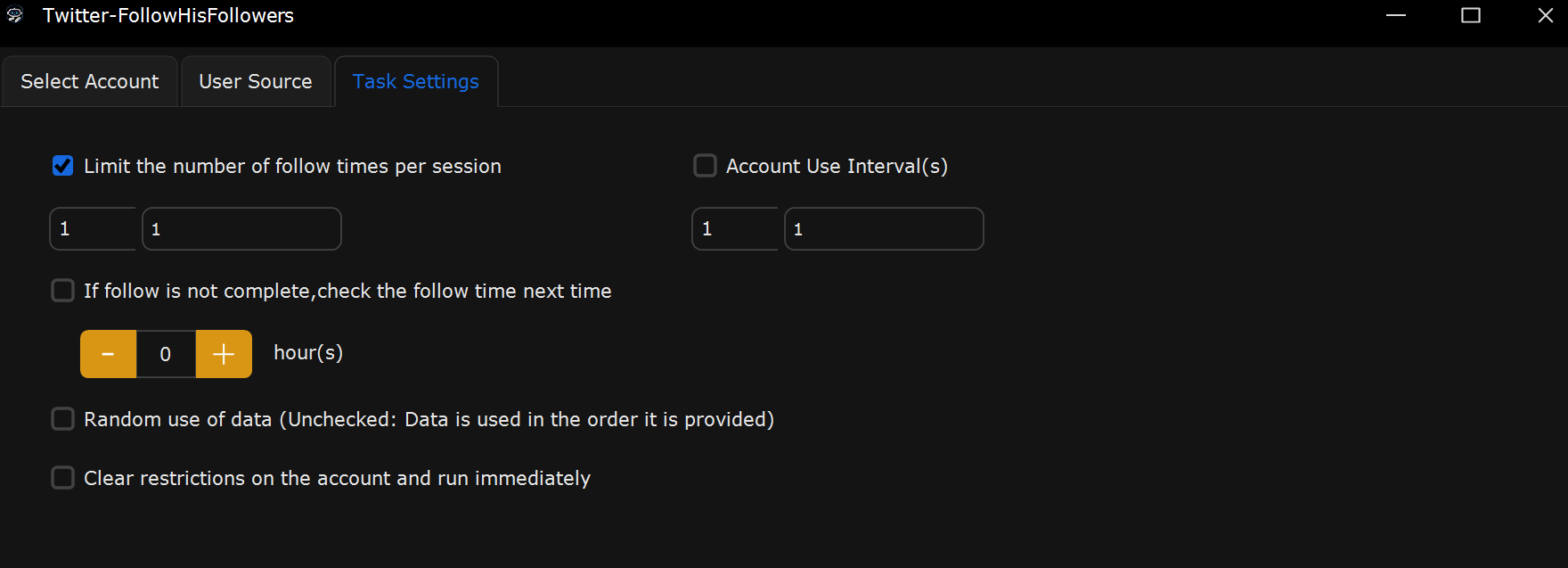Click the first follow times minimum field
Screen dimensions: 1568x568
pos(93,229)
